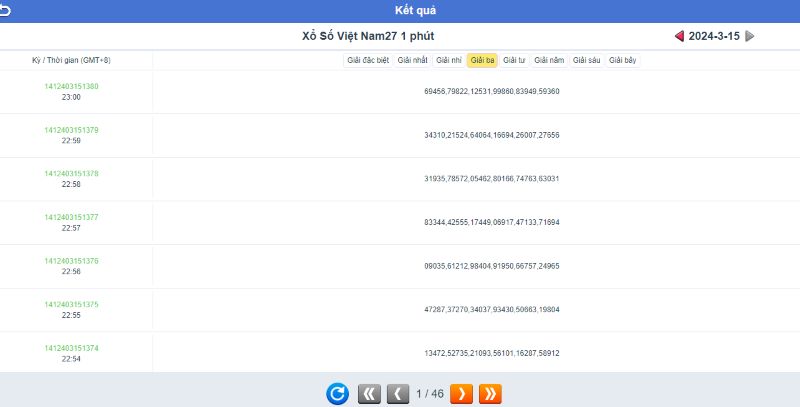Screen dimensions: 800x407
Task: Go to previous date with red arrow
Action: tap(679, 36)
